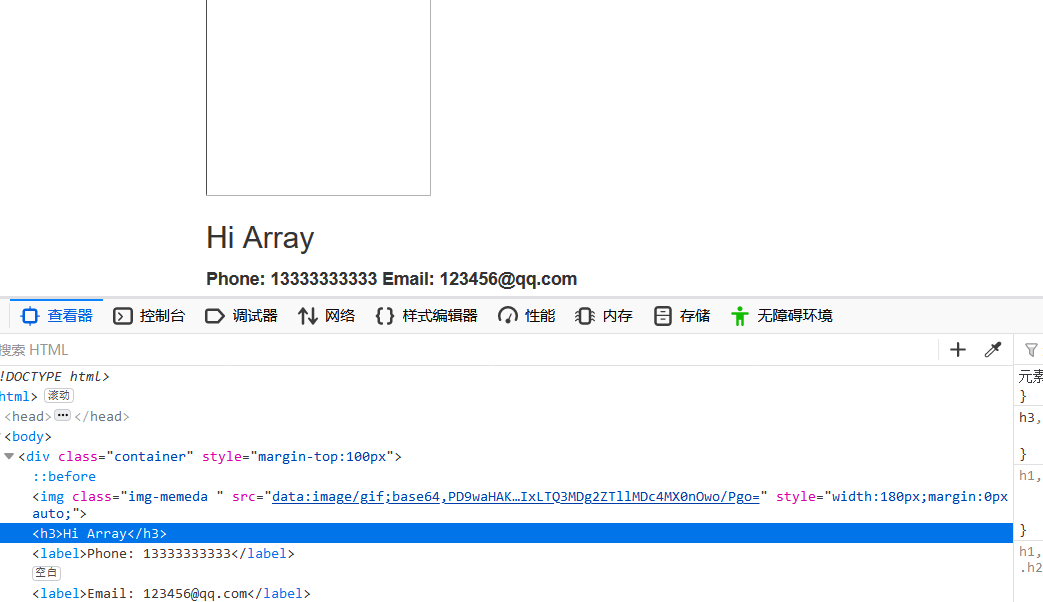Image resolution: width=1043 pixels, height=602 pixels.
Task: Switch to the 网络 Network tab
Action: (327, 315)
